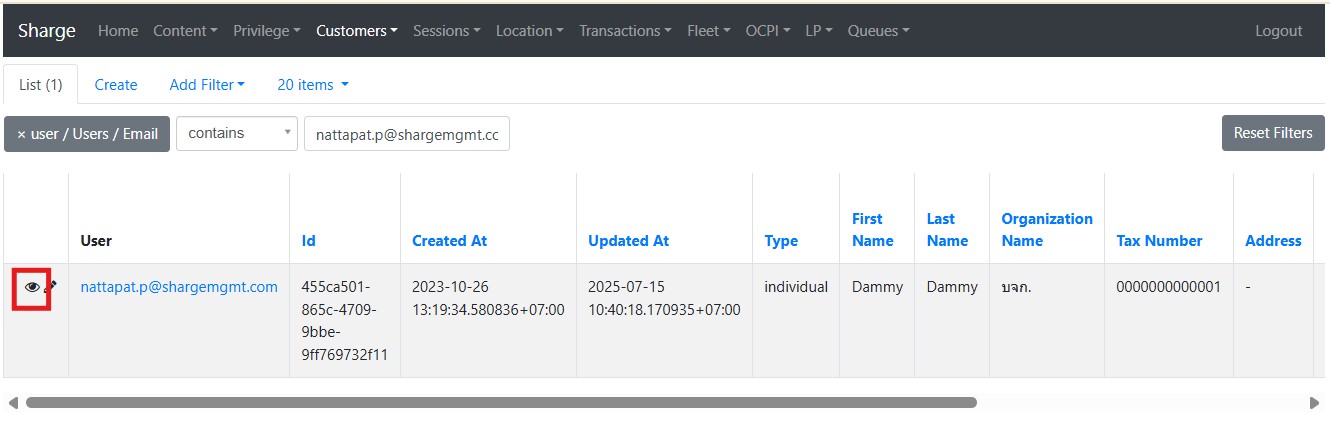Screen dimensions: 1330x422
Task: Click the right scroll arrow of table
Action: tap(1314, 403)
